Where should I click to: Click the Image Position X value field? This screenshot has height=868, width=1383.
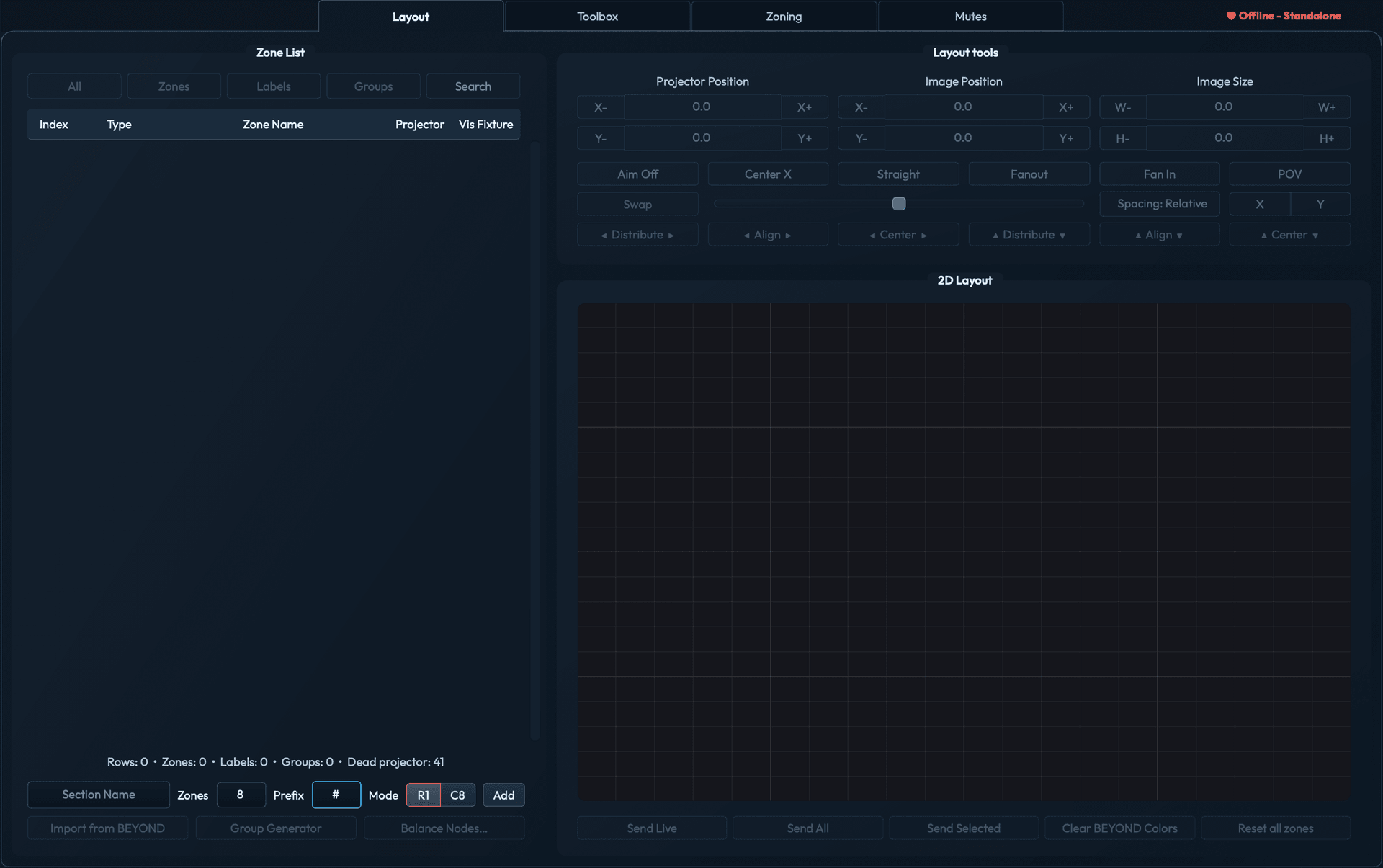[964, 107]
